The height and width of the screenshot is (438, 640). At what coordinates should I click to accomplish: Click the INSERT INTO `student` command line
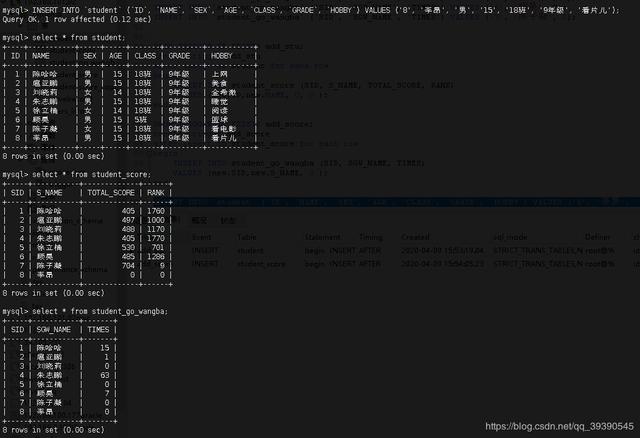tap(311, 10)
